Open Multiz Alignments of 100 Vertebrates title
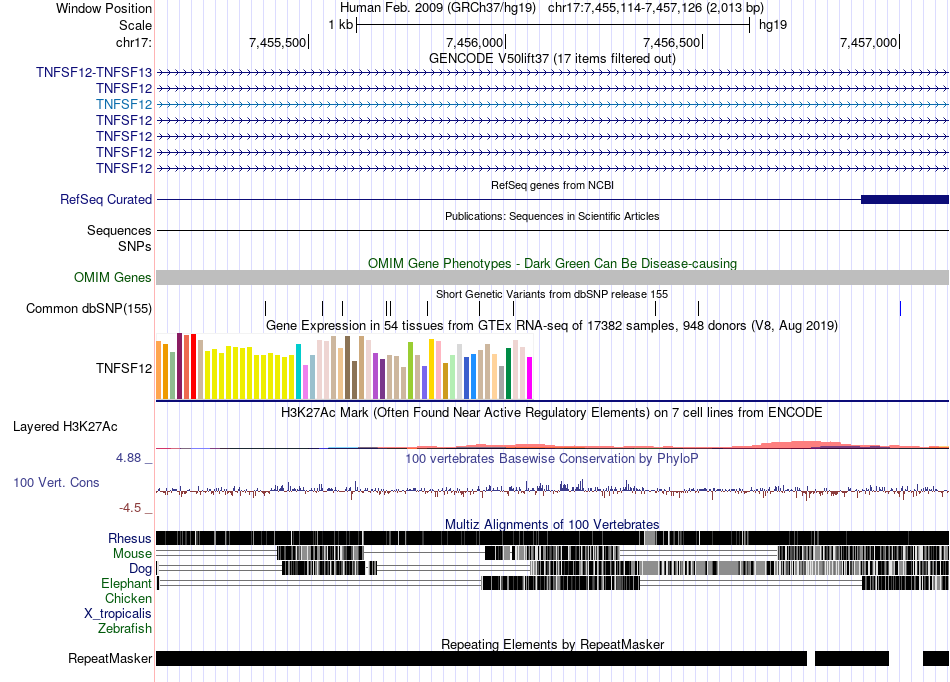Image resolution: width=950 pixels, height=682 pixels. (x=552, y=525)
